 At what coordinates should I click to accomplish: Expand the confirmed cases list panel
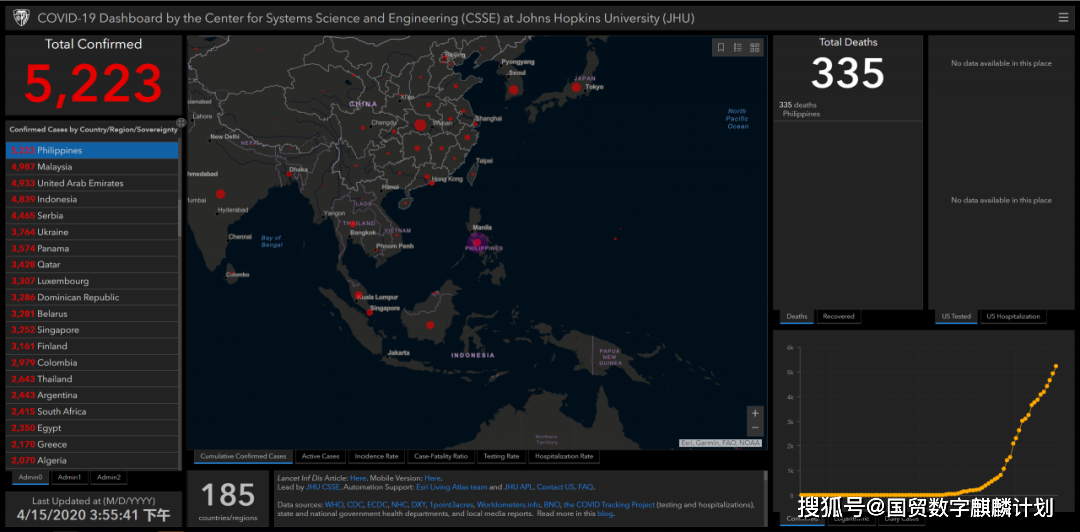(180, 123)
